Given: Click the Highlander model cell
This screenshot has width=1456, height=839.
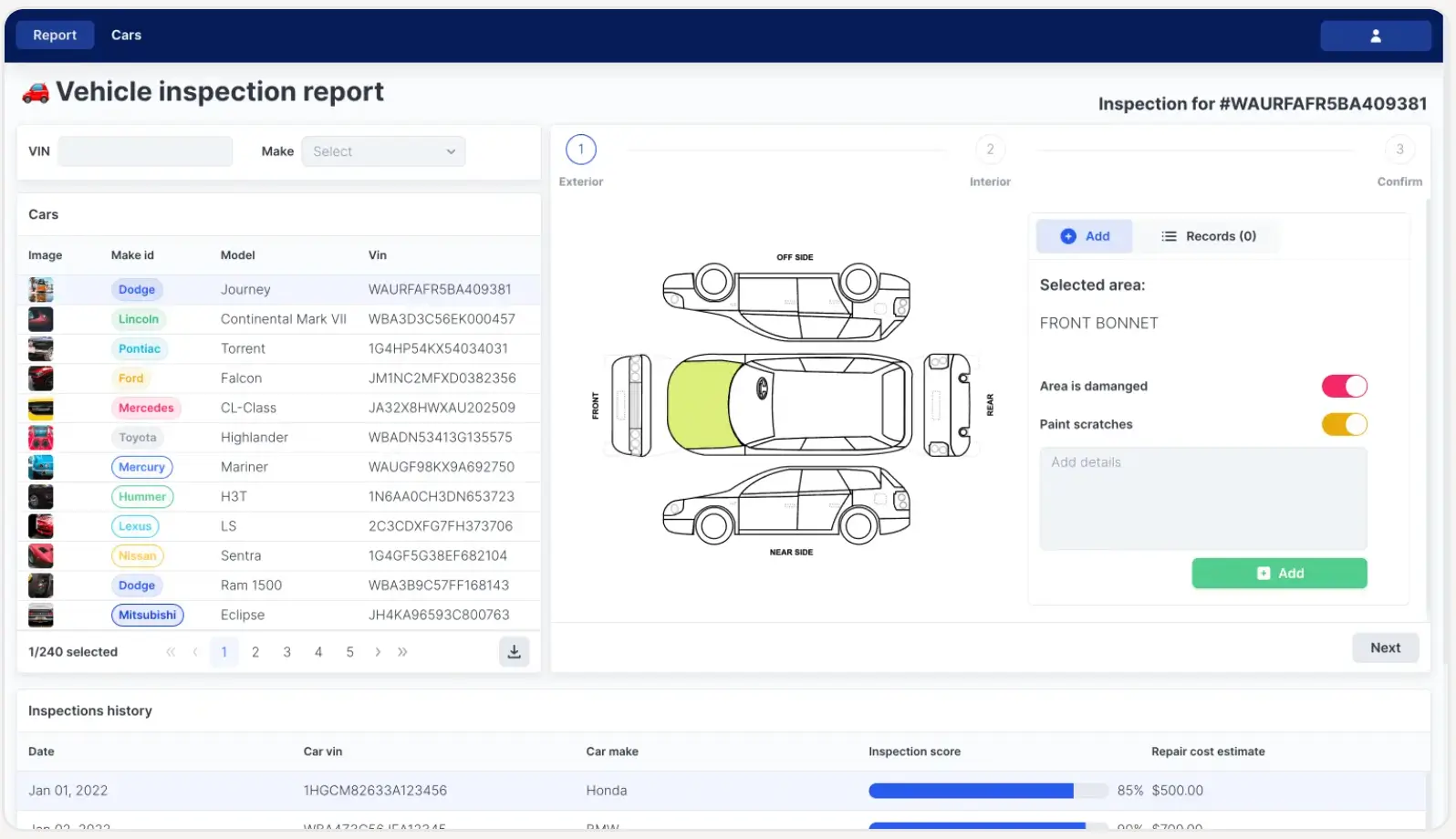Looking at the screenshot, I should 255,438.
